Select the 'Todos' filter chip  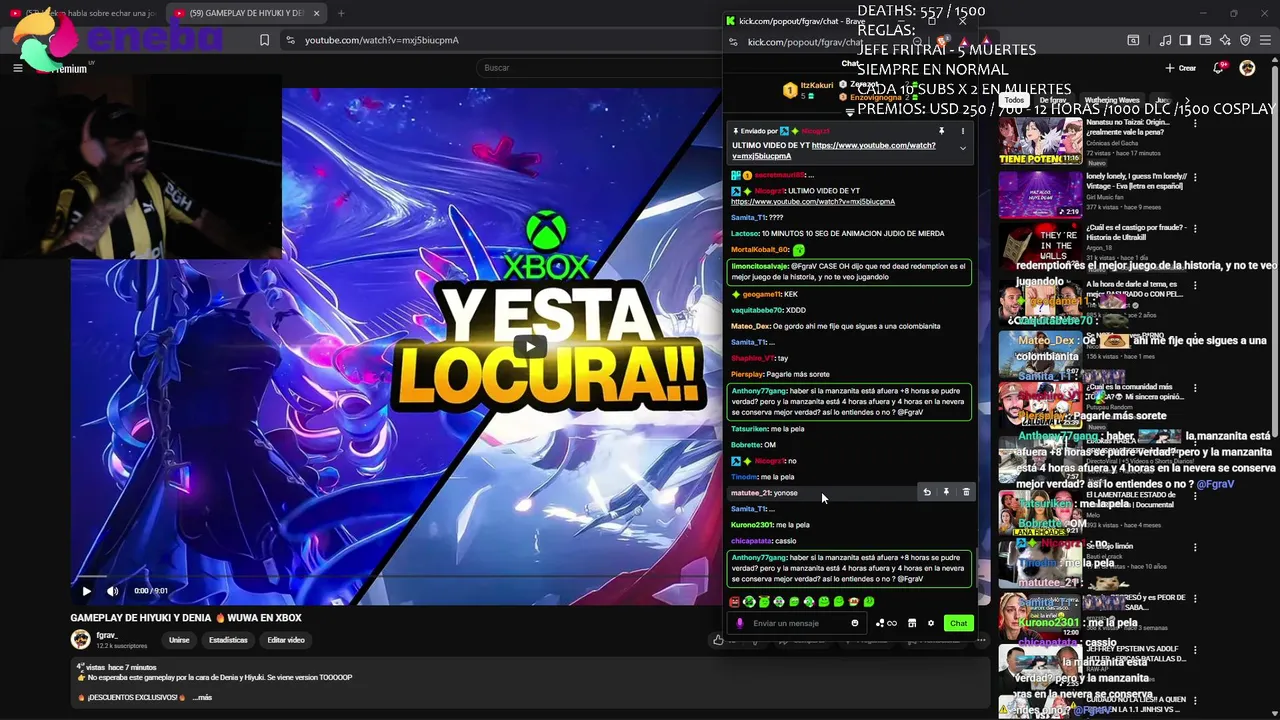tap(1014, 100)
